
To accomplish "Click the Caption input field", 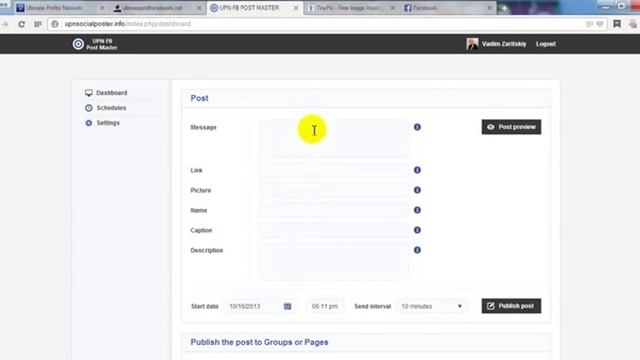I will (x=334, y=230).
